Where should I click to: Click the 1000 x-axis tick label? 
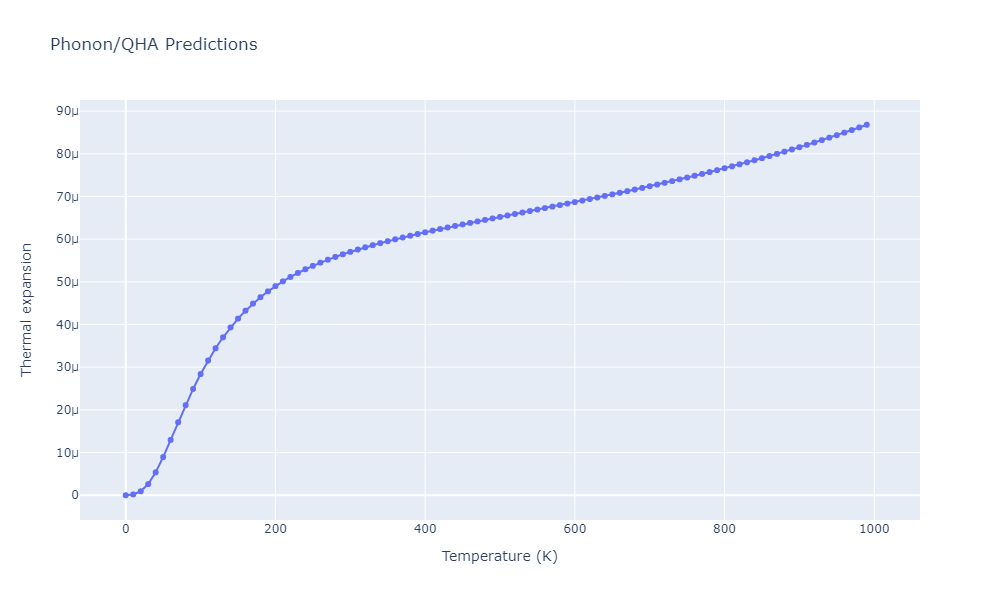tap(874, 529)
